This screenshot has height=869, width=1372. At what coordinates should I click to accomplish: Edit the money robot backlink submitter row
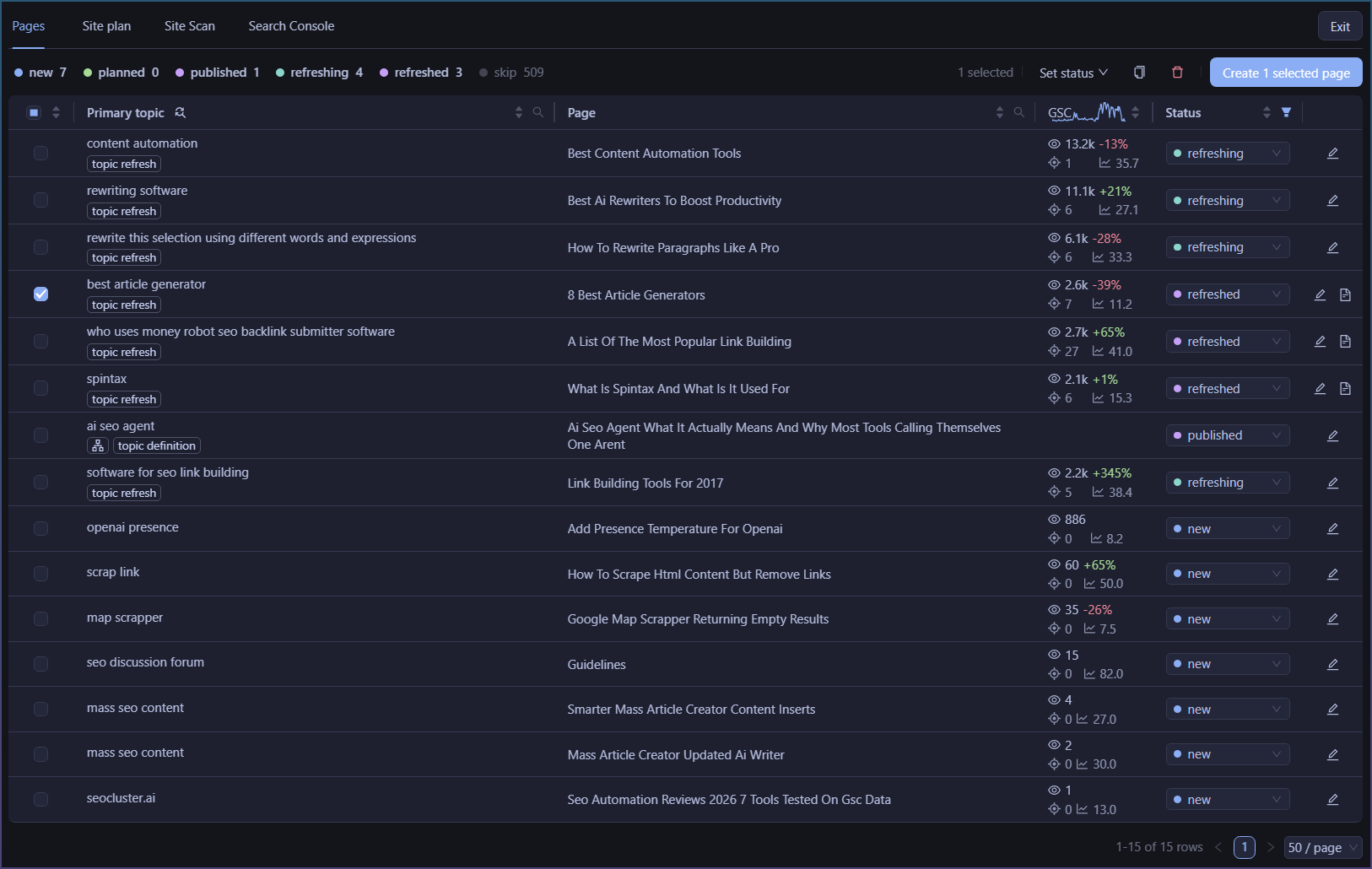pos(1321,342)
